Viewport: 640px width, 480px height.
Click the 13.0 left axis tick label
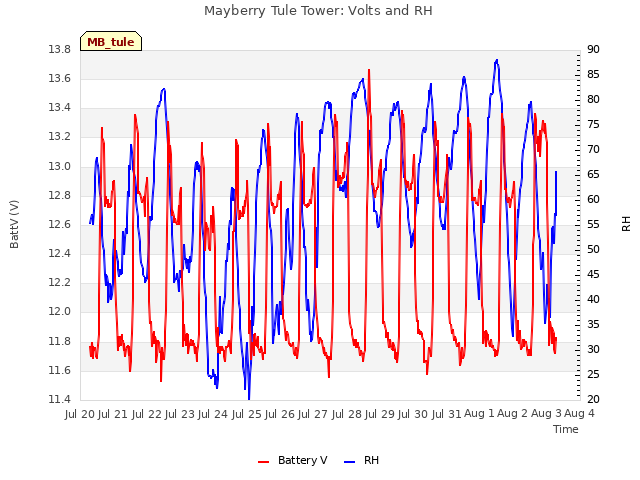coord(60,166)
